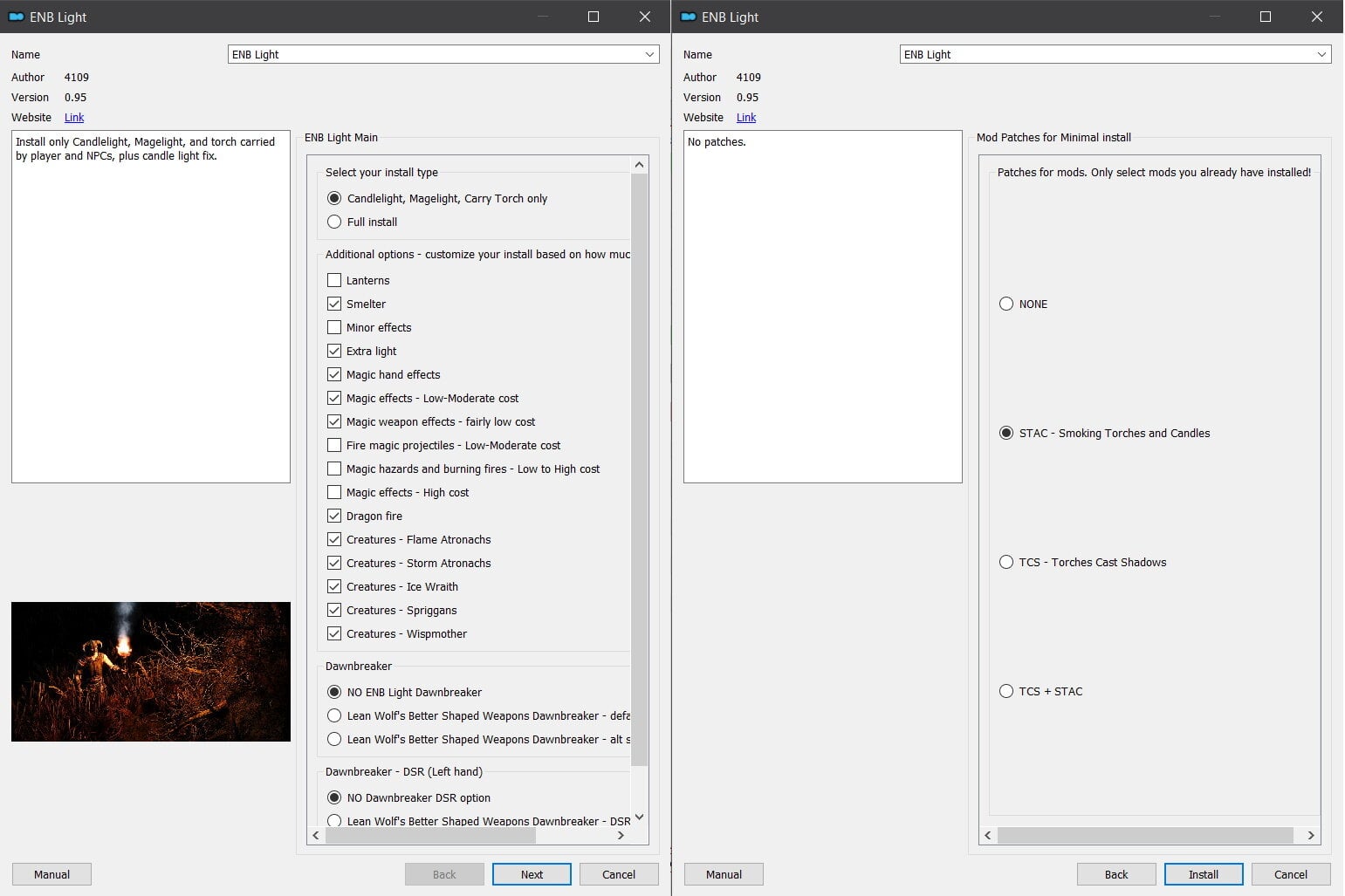The width and height of the screenshot is (1345, 896).
Task: Click scroll left arrow in Mod Patches panel
Action: [988, 835]
